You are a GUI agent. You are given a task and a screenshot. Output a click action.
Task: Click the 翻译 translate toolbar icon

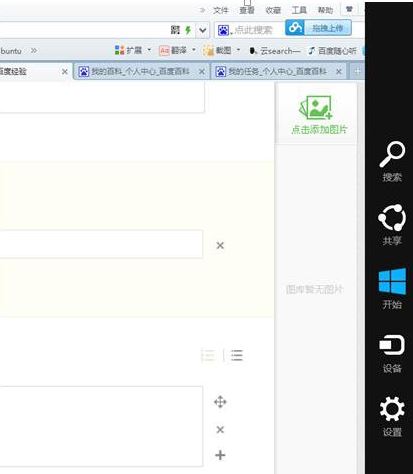[164, 51]
